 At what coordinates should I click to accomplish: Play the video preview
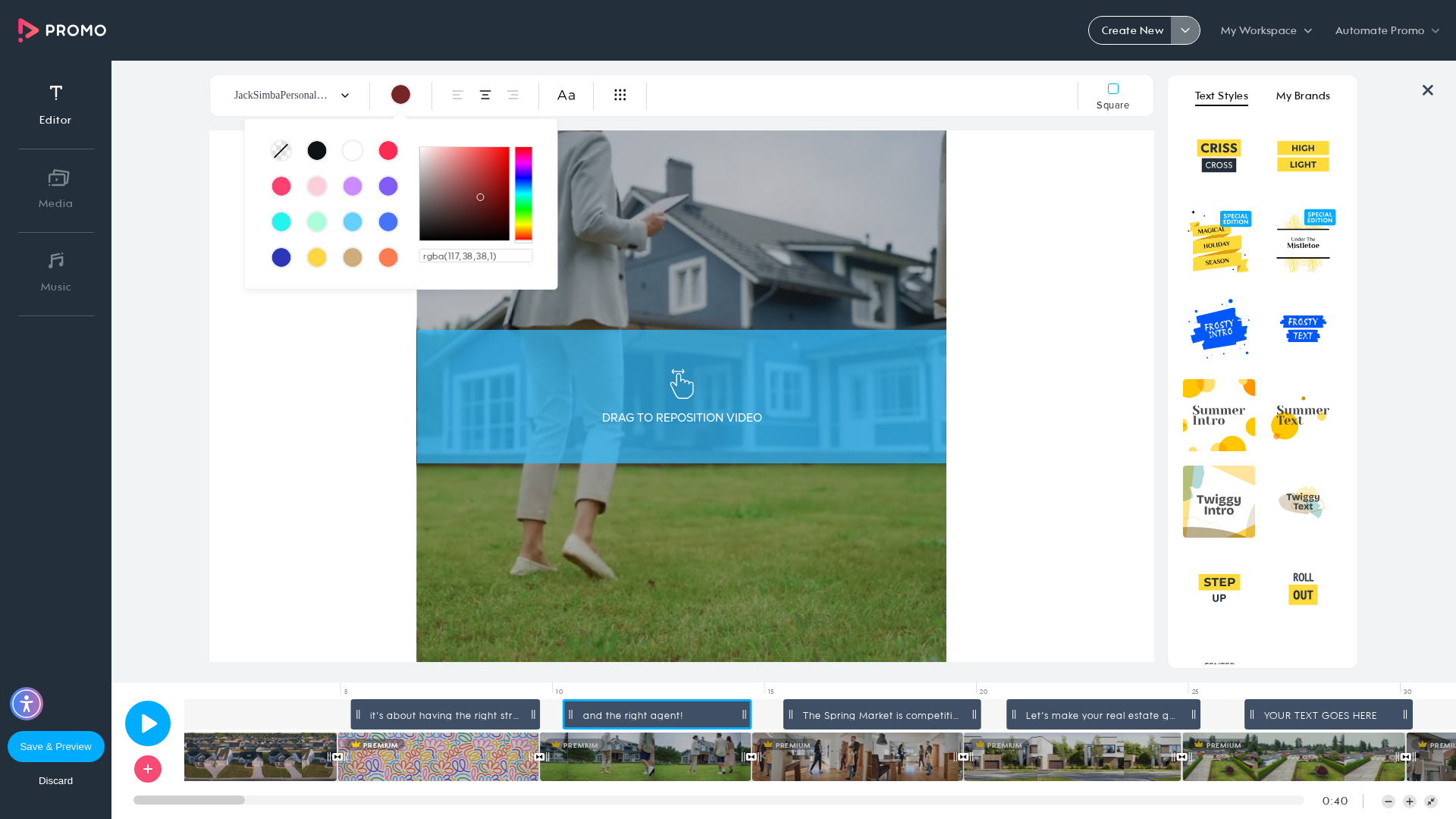[x=148, y=723]
